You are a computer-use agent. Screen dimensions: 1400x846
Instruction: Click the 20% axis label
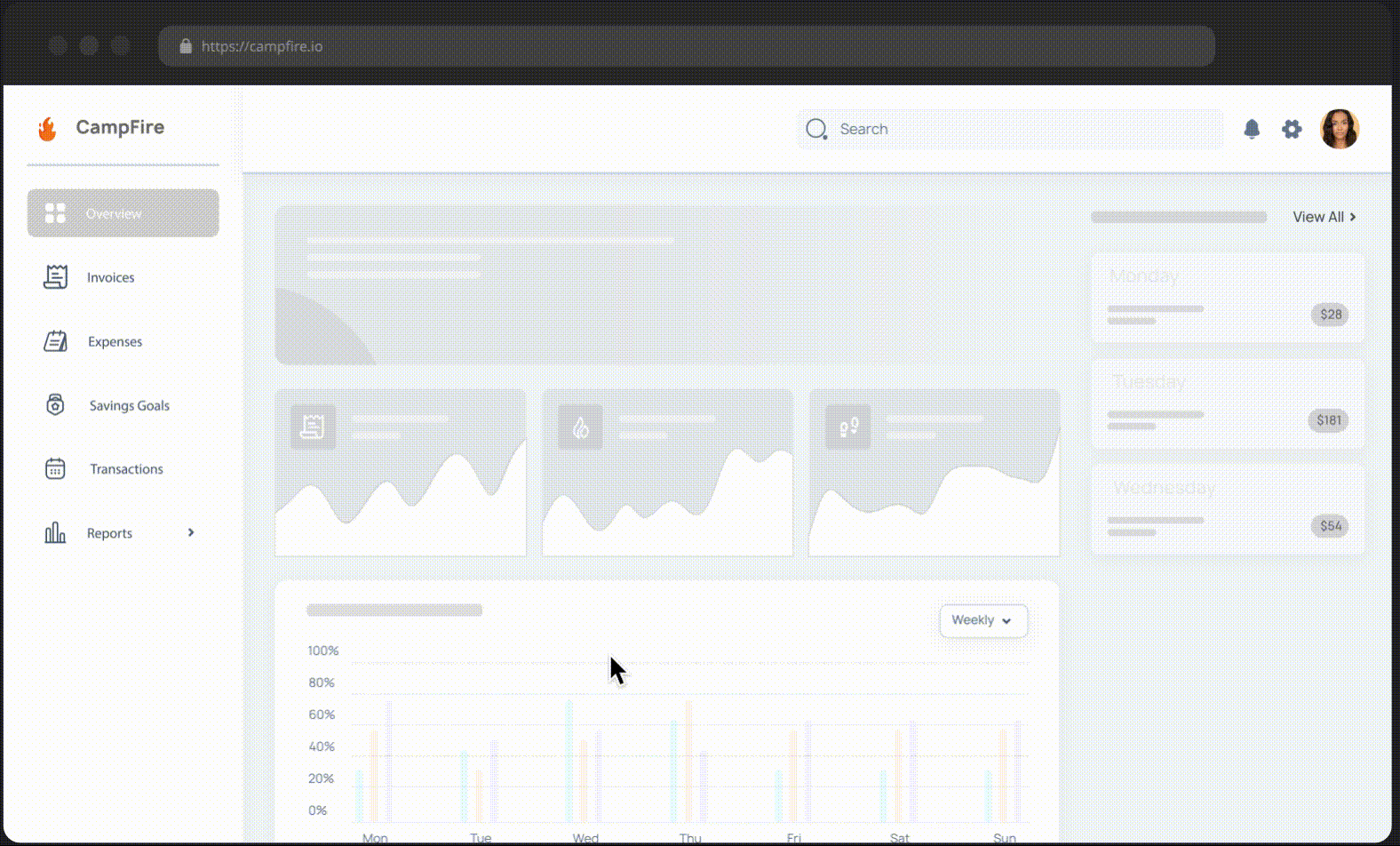point(322,778)
